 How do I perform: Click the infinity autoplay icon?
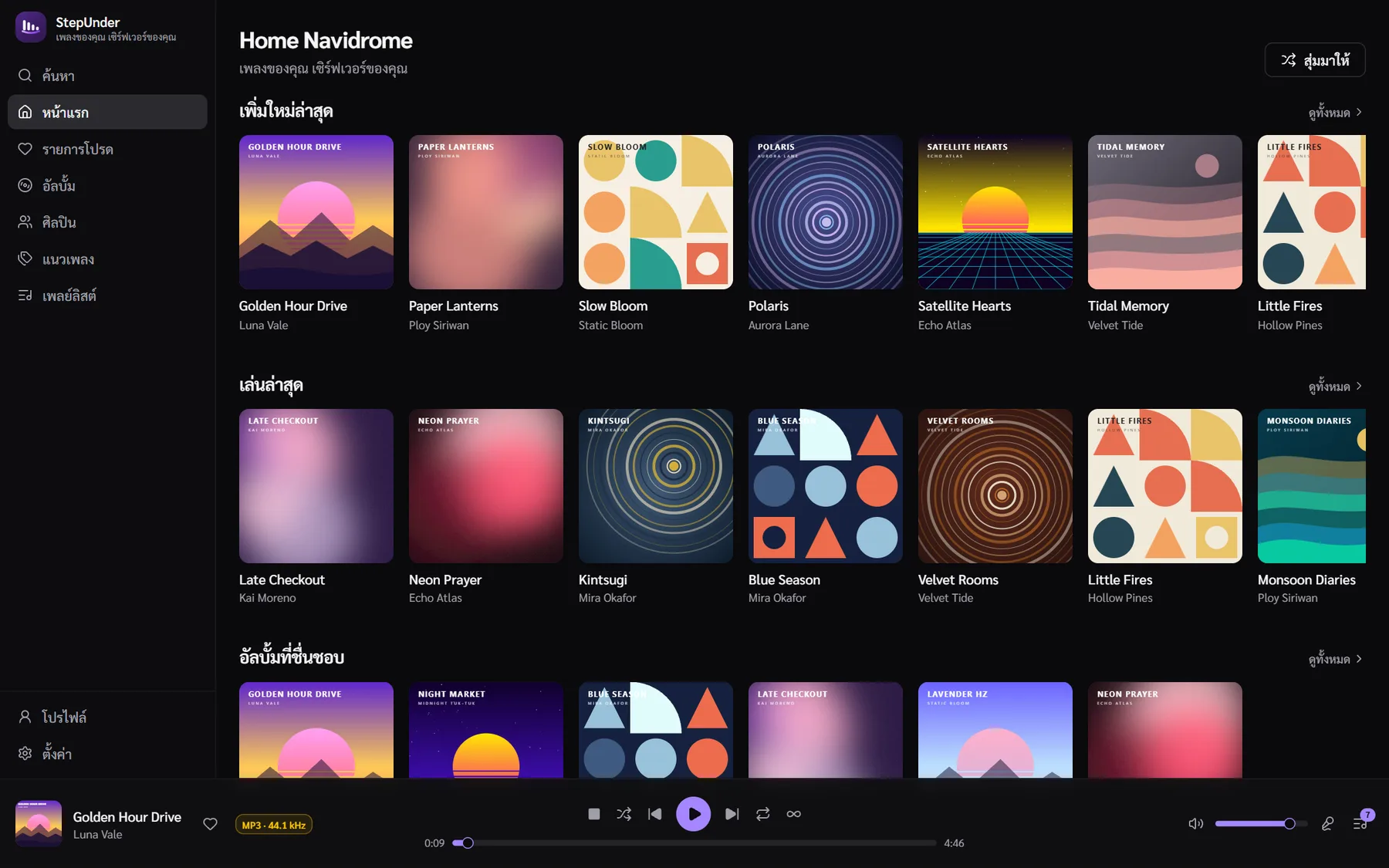pyautogui.click(x=793, y=814)
